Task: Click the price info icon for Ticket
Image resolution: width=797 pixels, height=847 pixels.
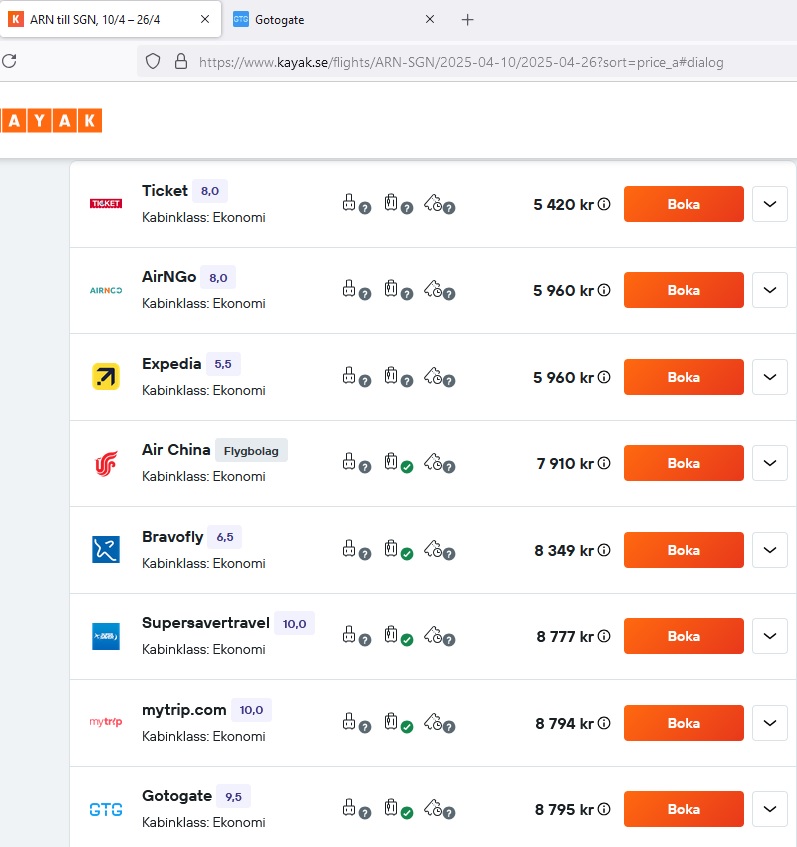Action: [x=604, y=205]
